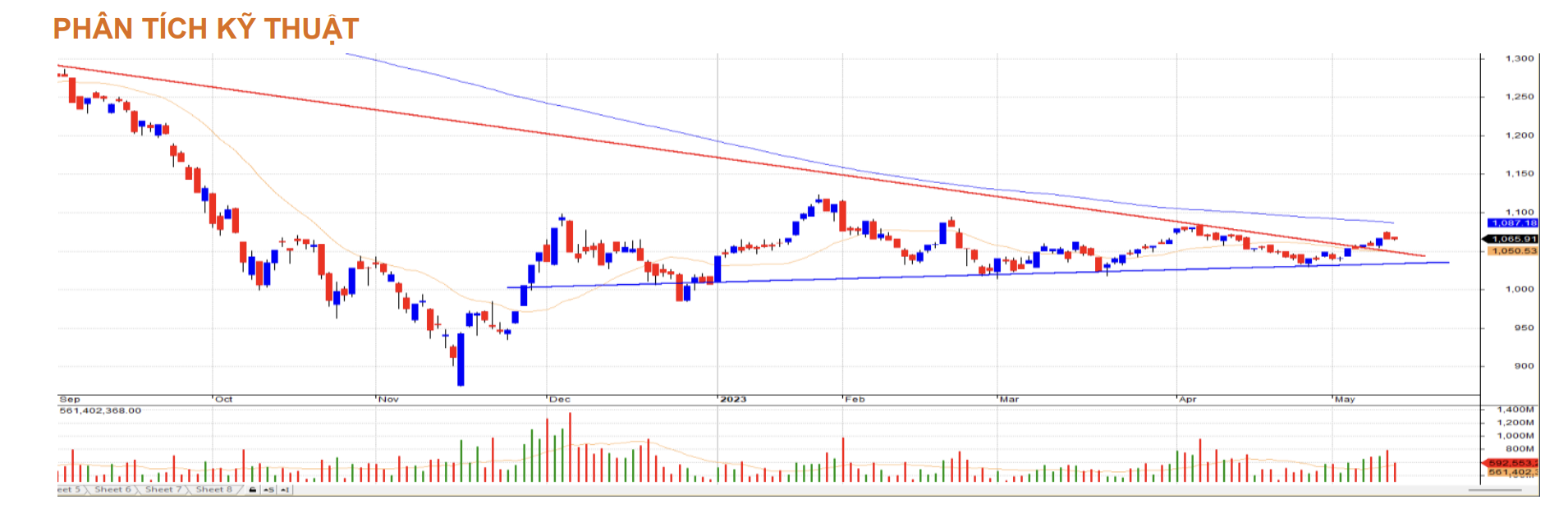Click the Apr label on the time axis
The image size is (1568, 509).
1187,400
